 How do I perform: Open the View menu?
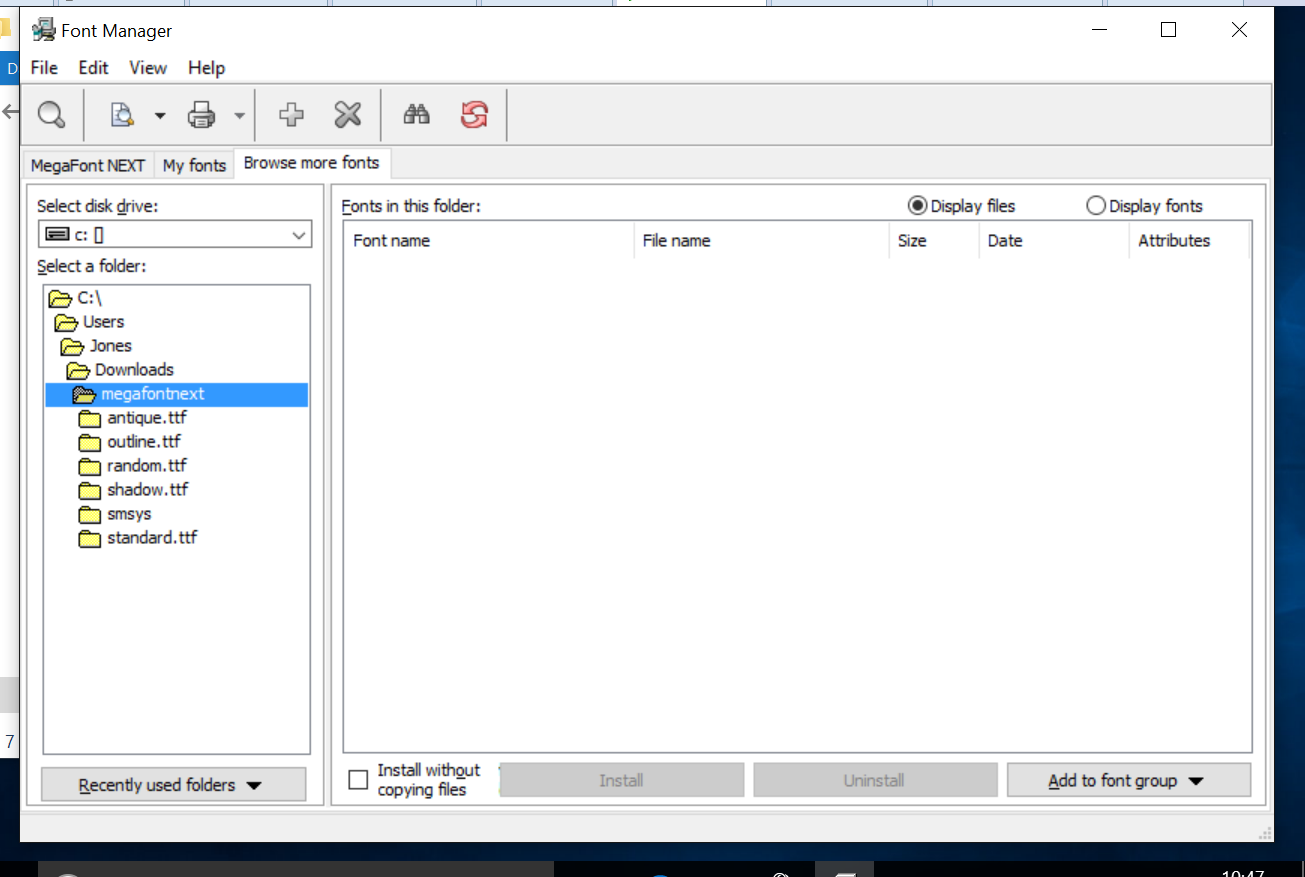pos(148,68)
